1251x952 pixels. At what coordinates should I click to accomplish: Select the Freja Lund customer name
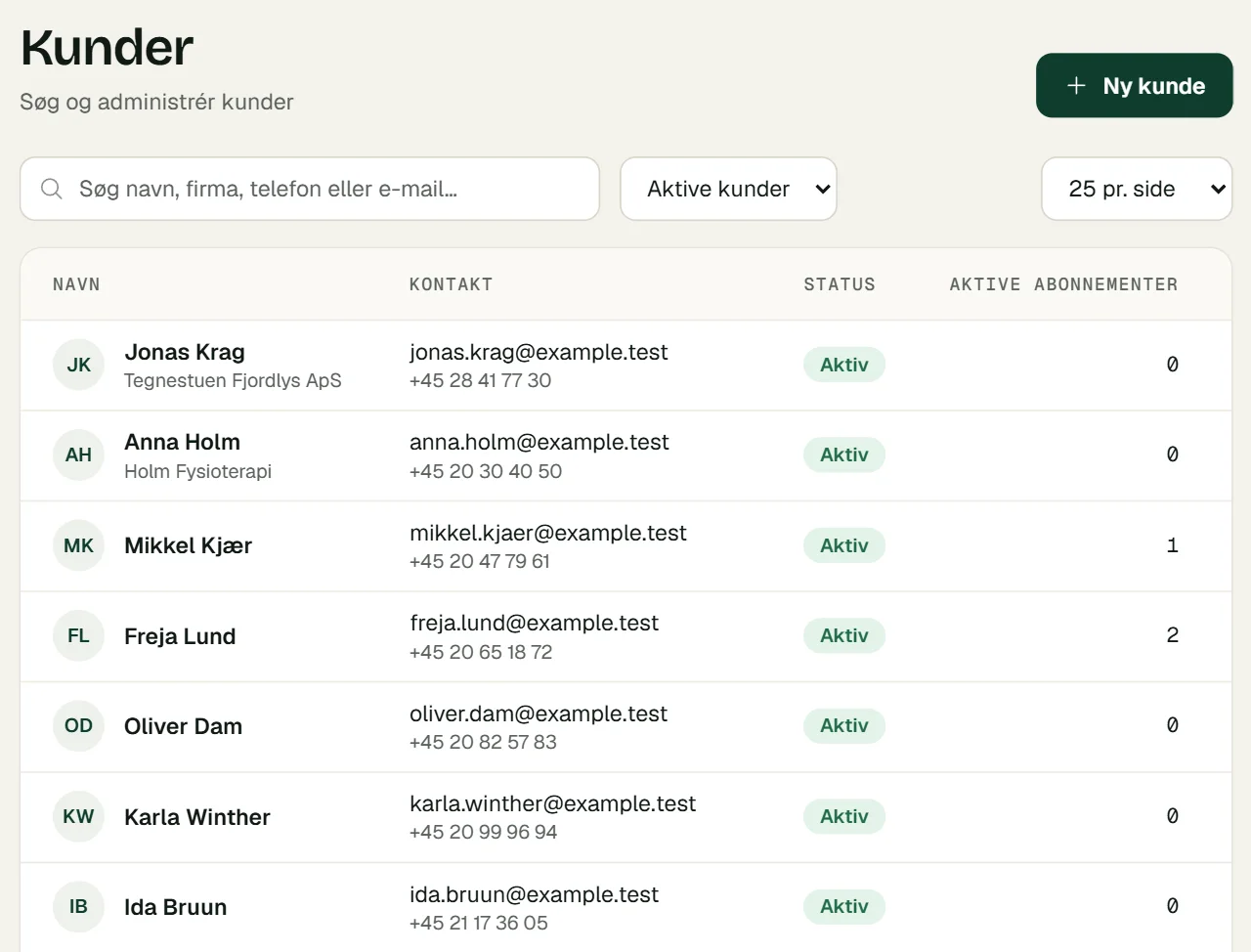[x=180, y=636]
